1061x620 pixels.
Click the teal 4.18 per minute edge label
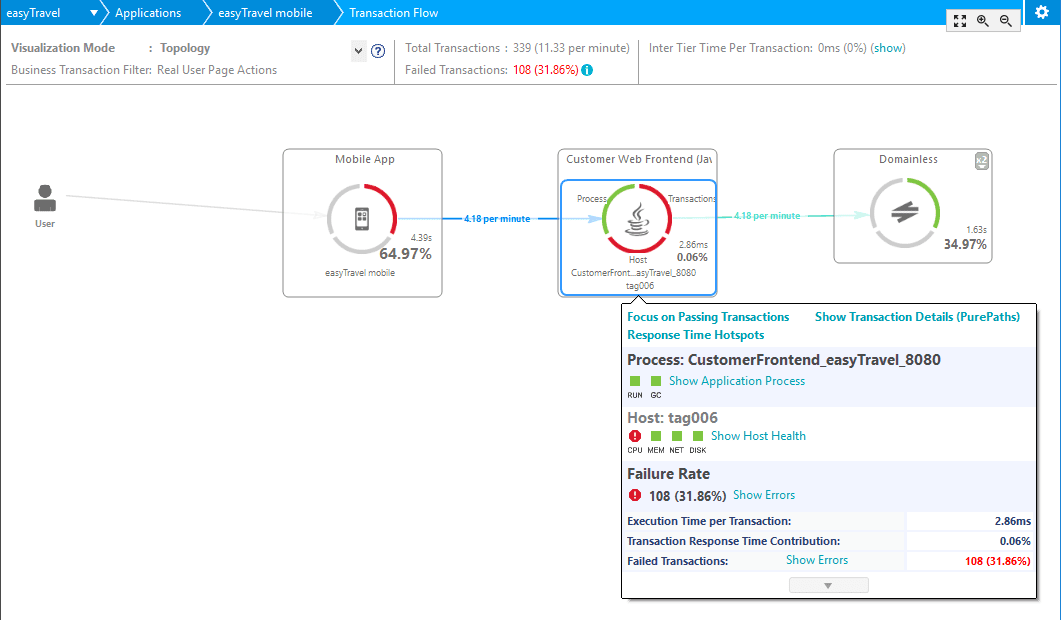[x=767, y=216]
